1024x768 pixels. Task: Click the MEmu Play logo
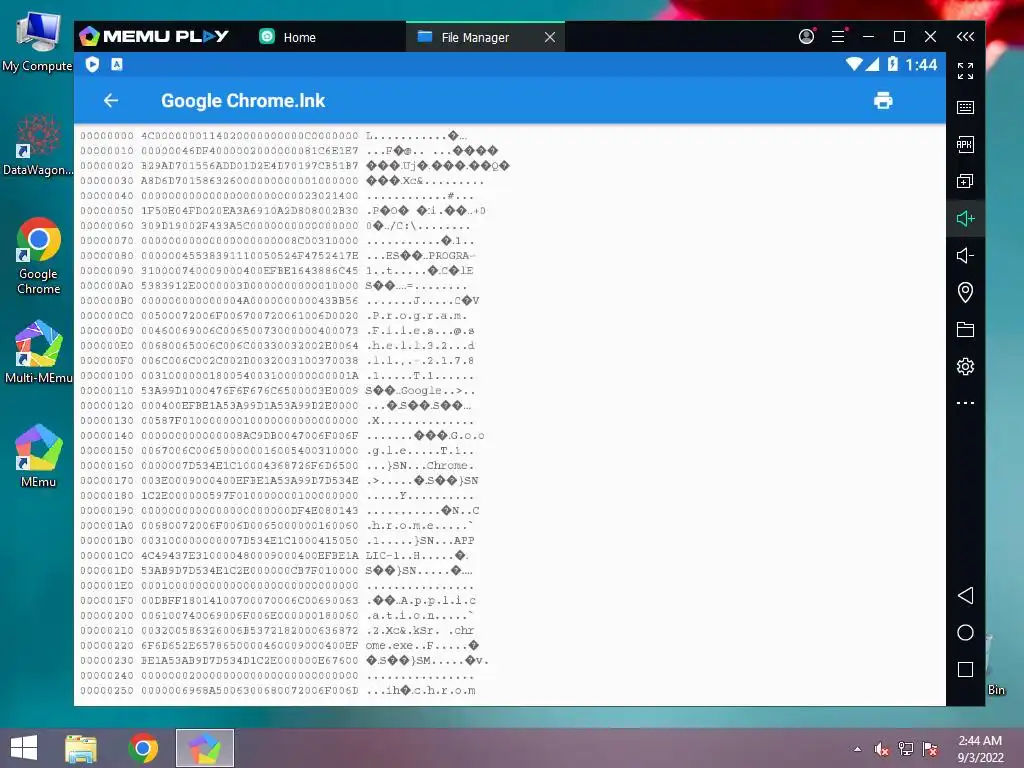(154, 37)
